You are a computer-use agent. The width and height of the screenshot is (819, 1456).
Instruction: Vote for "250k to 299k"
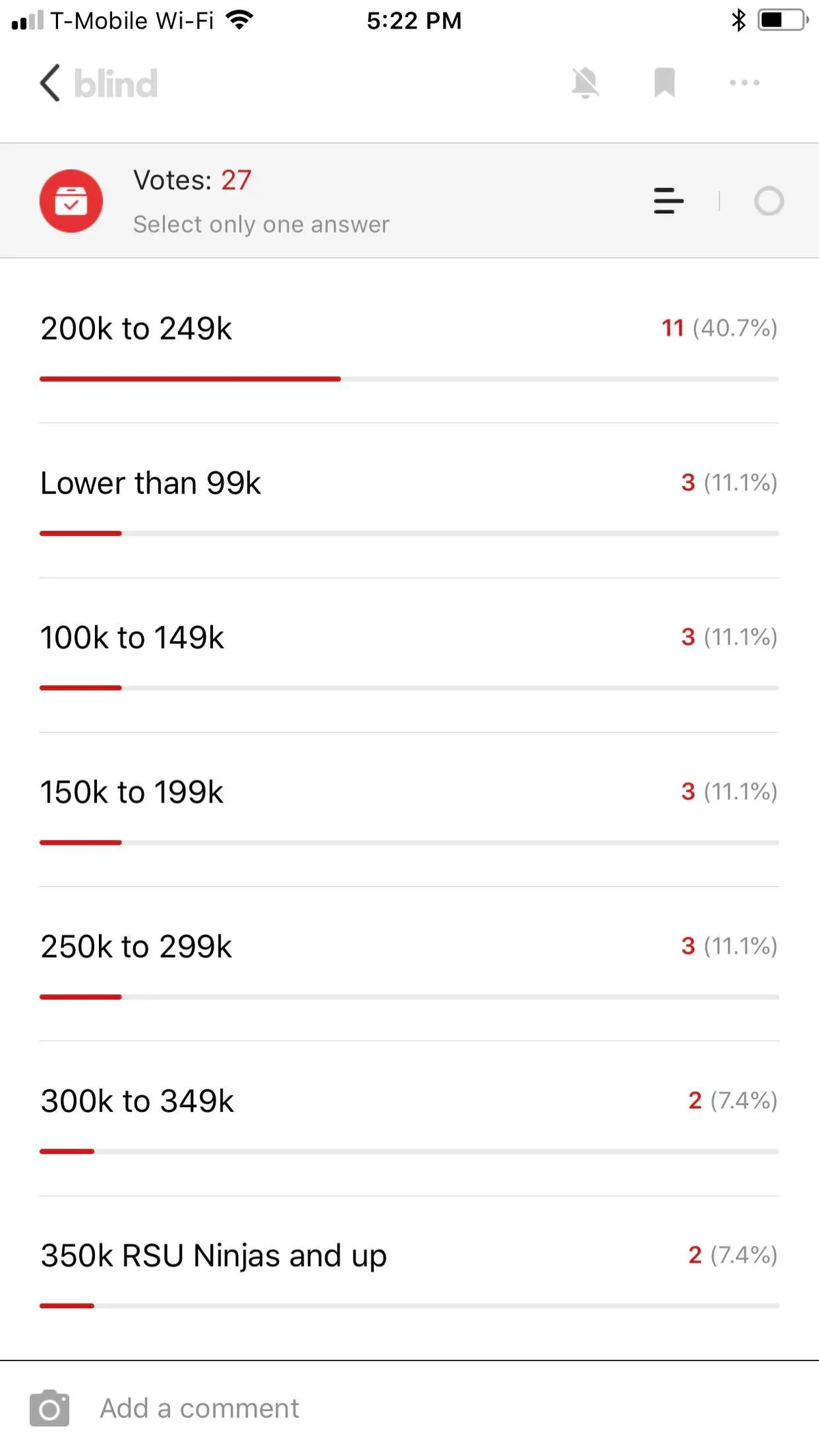click(x=136, y=947)
